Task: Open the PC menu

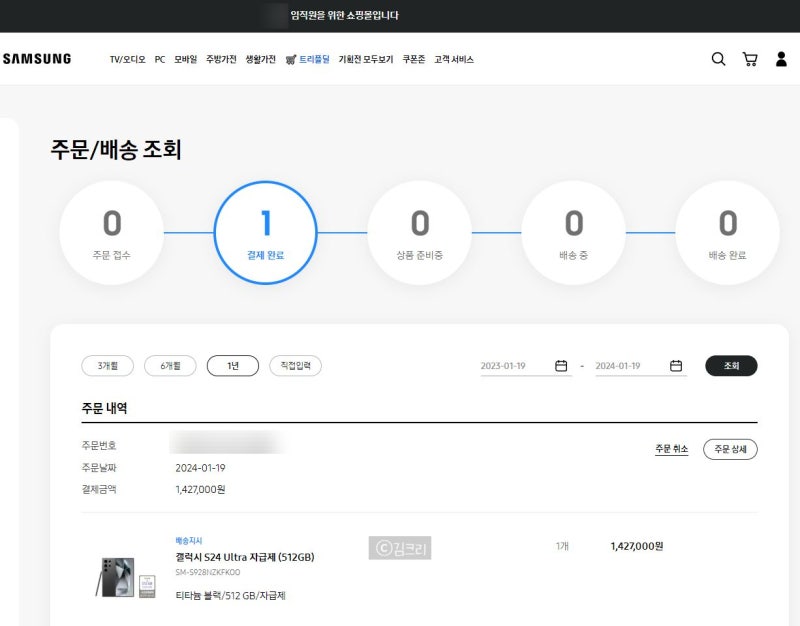Action: pyautogui.click(x=160, y=60)
